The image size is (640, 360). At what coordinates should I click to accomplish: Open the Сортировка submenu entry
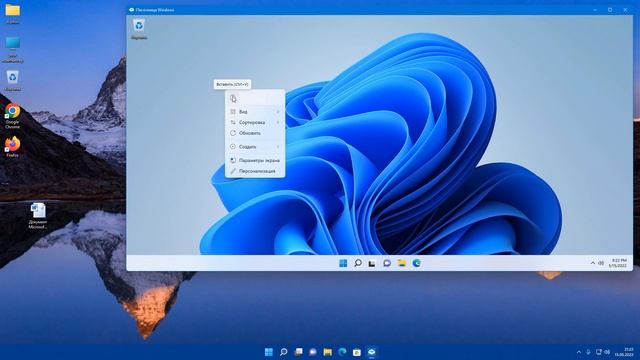click(255, 122)
